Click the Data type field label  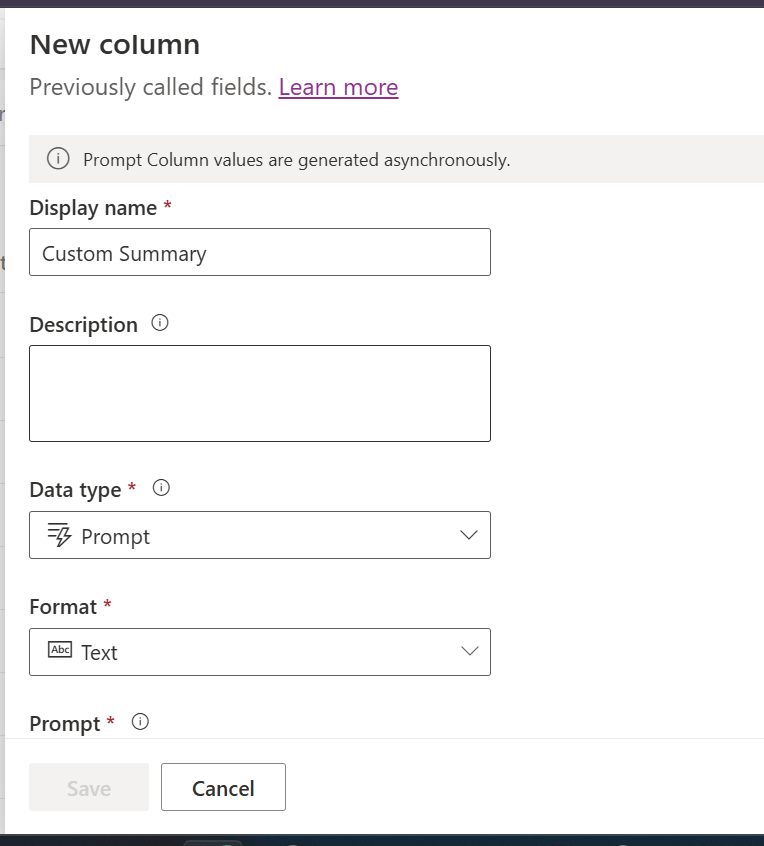click(76, 490)
